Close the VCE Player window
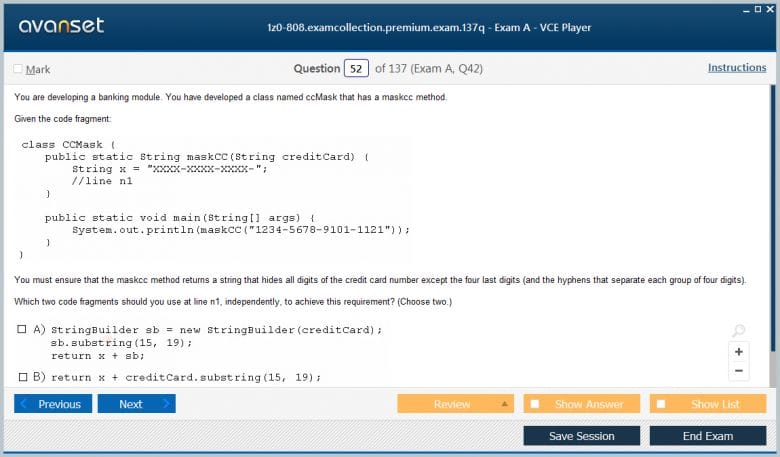The image size is (780, 457). 770,9
